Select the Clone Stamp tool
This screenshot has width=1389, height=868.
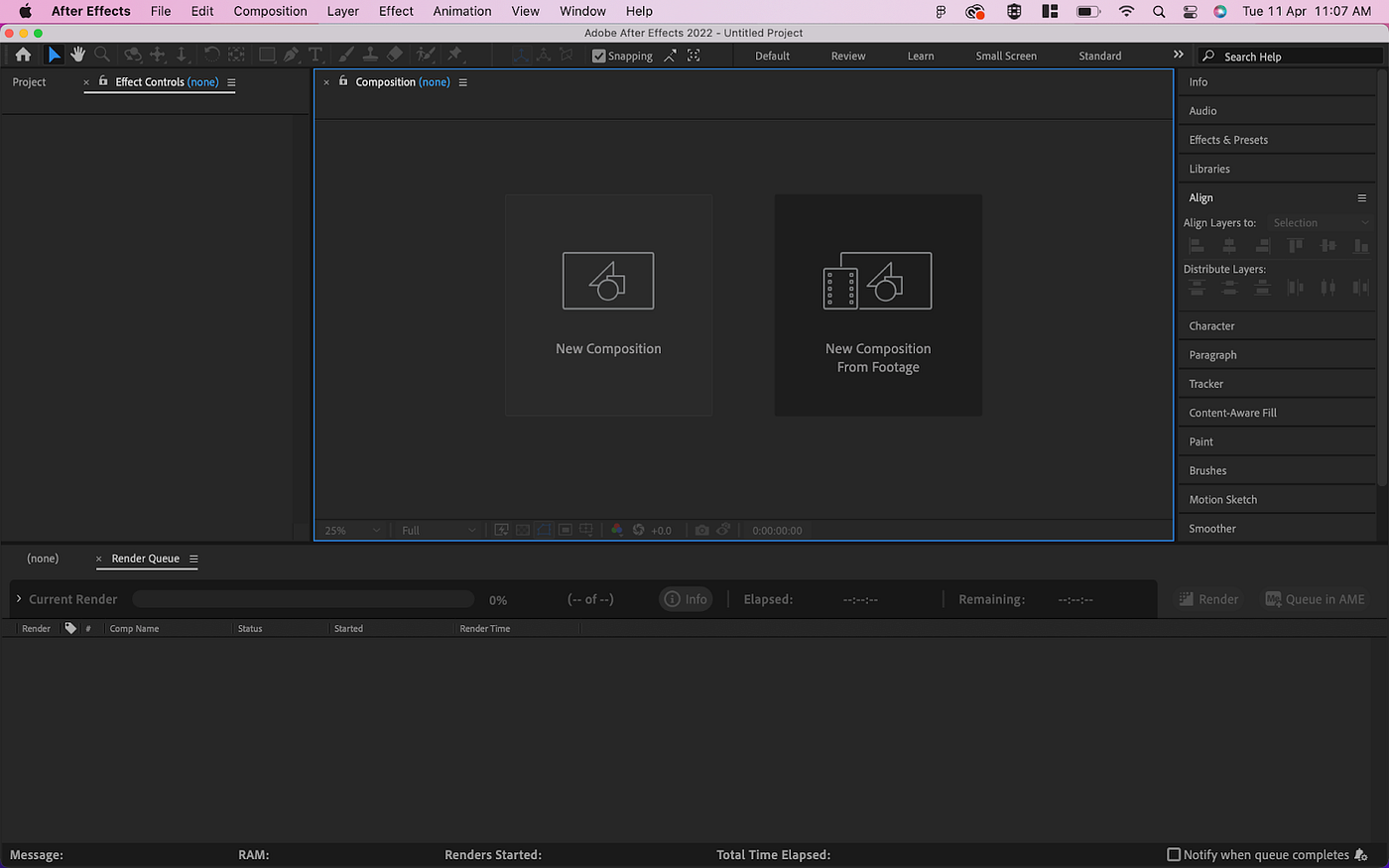click(370, 55)
